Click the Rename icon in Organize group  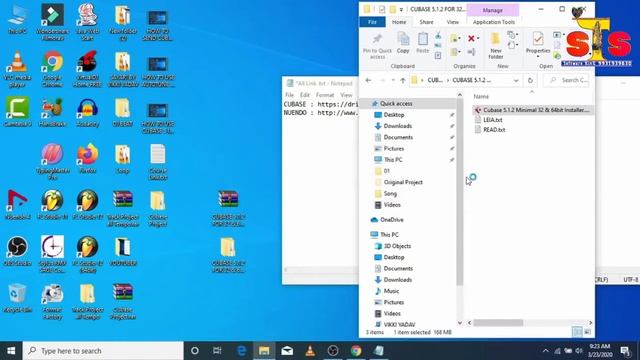click(471, 52)
